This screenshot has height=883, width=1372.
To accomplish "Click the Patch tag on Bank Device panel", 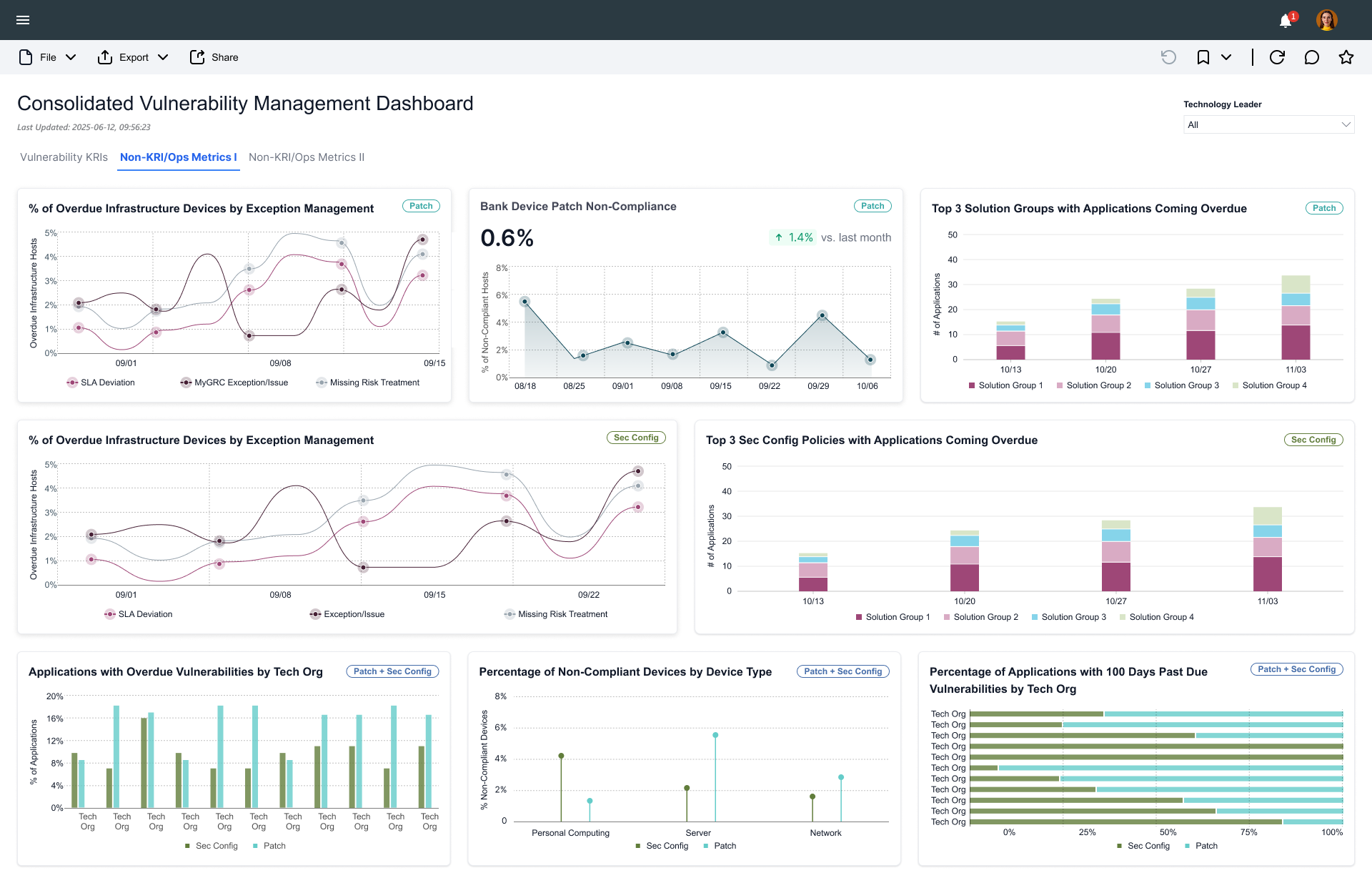I will click(x=873, y=206).
